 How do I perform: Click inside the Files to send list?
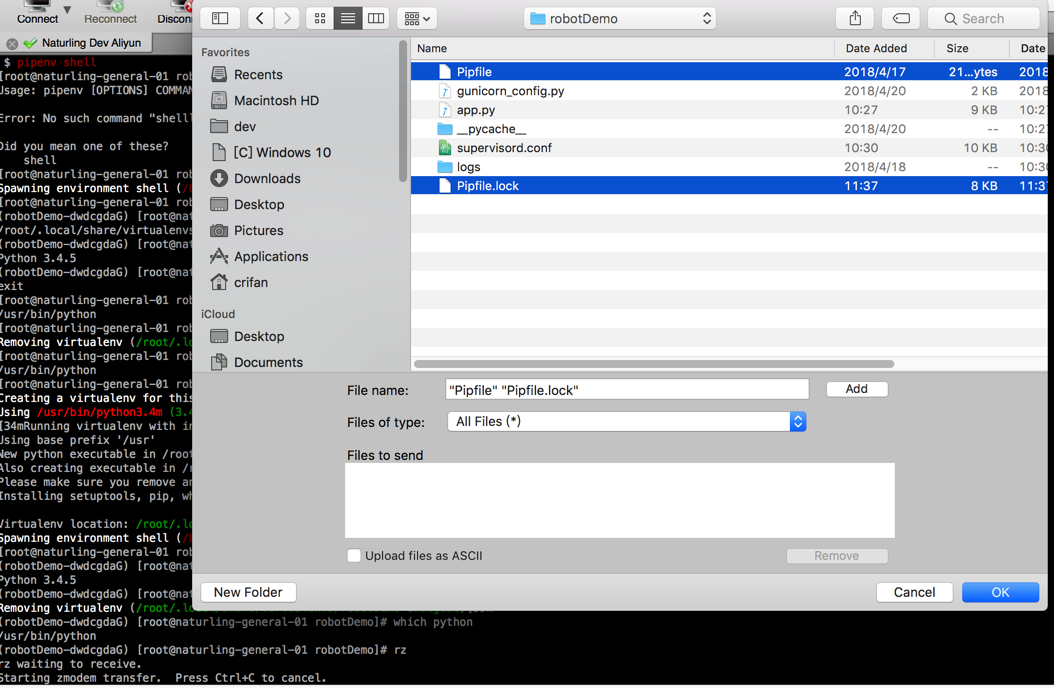tap(620, 500)
